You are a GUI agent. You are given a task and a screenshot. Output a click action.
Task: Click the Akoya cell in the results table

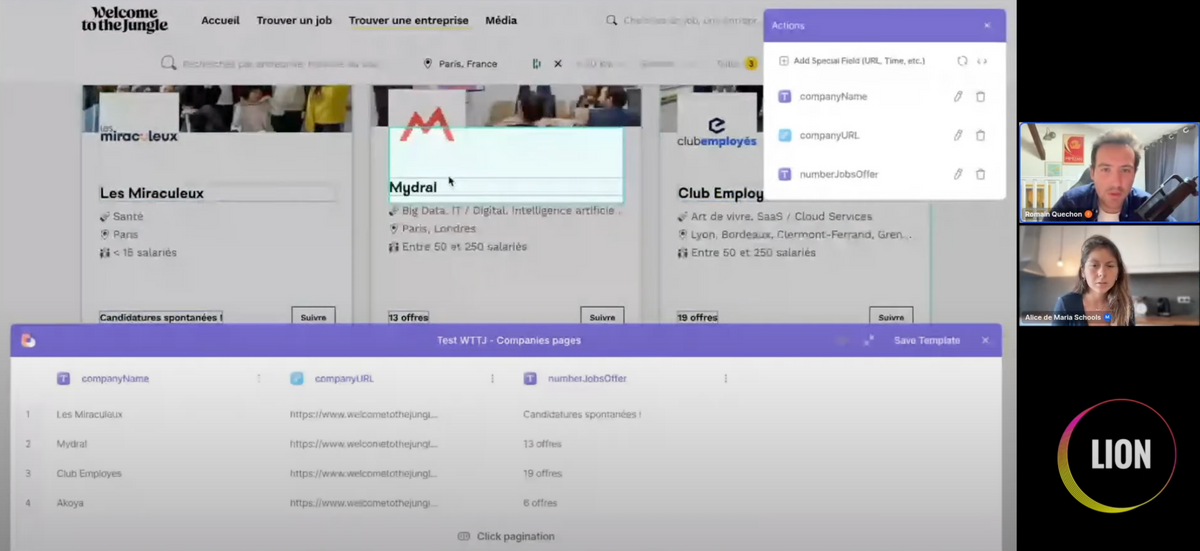pos(70,503)
